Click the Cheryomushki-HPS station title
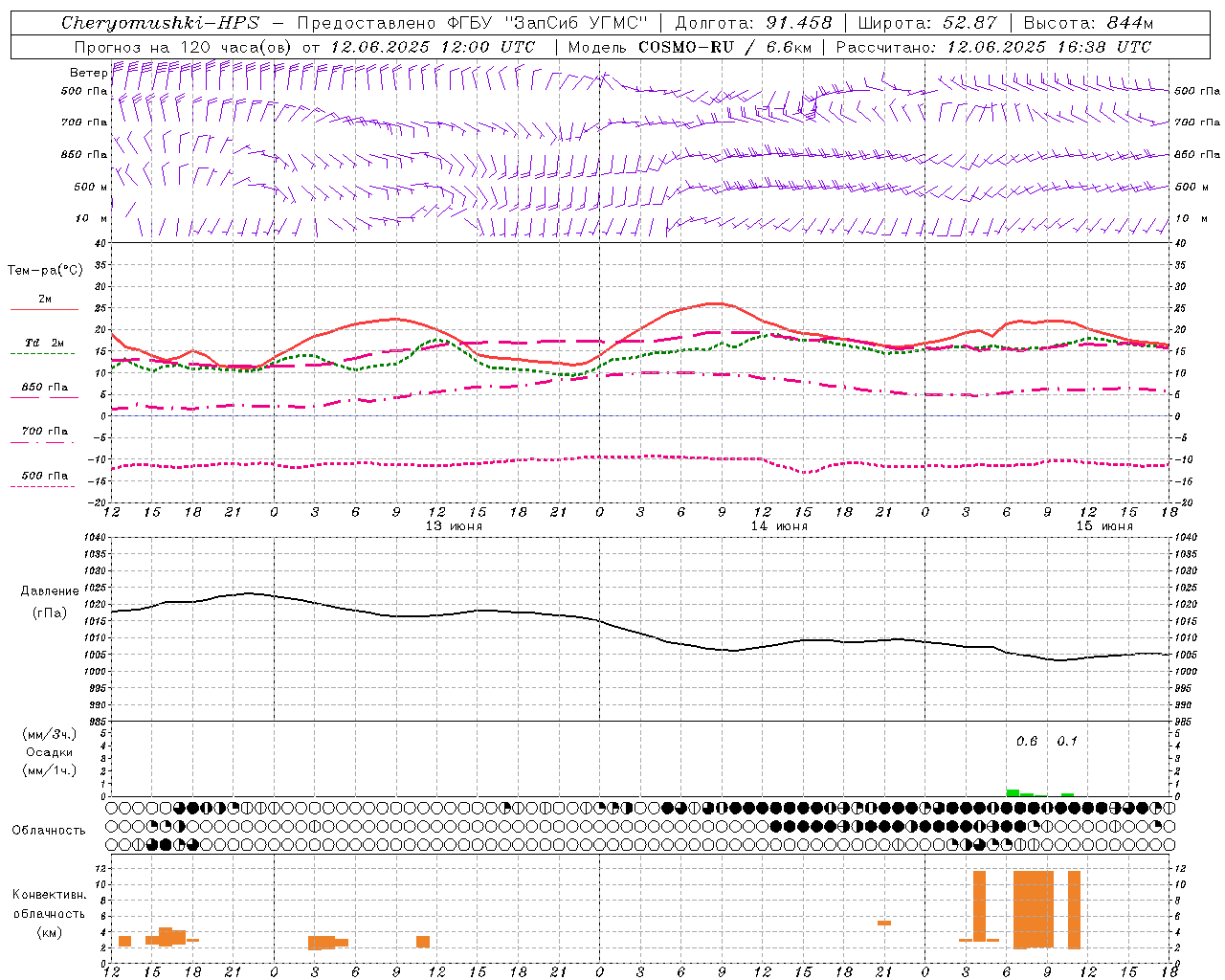 [x=160, y=23]
